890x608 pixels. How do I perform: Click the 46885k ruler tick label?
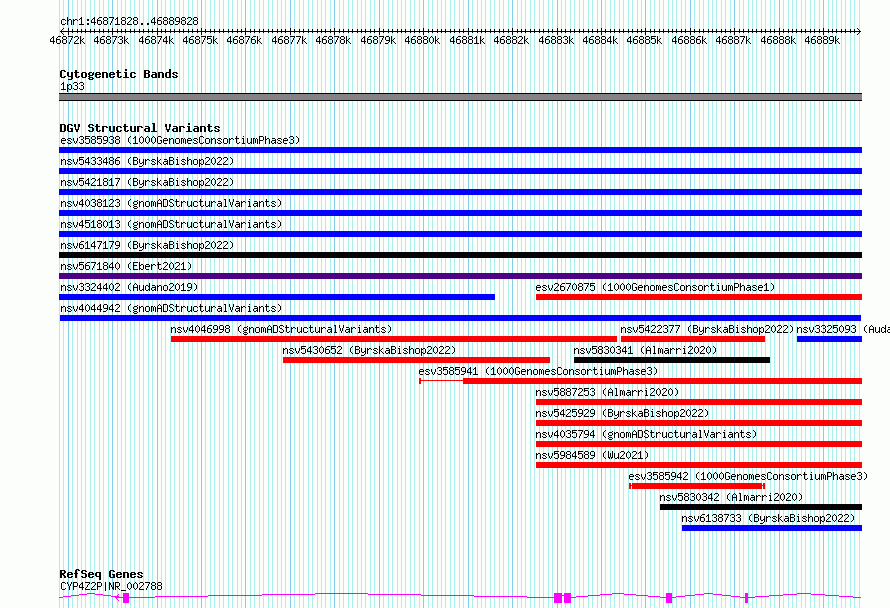click(644, 40)
